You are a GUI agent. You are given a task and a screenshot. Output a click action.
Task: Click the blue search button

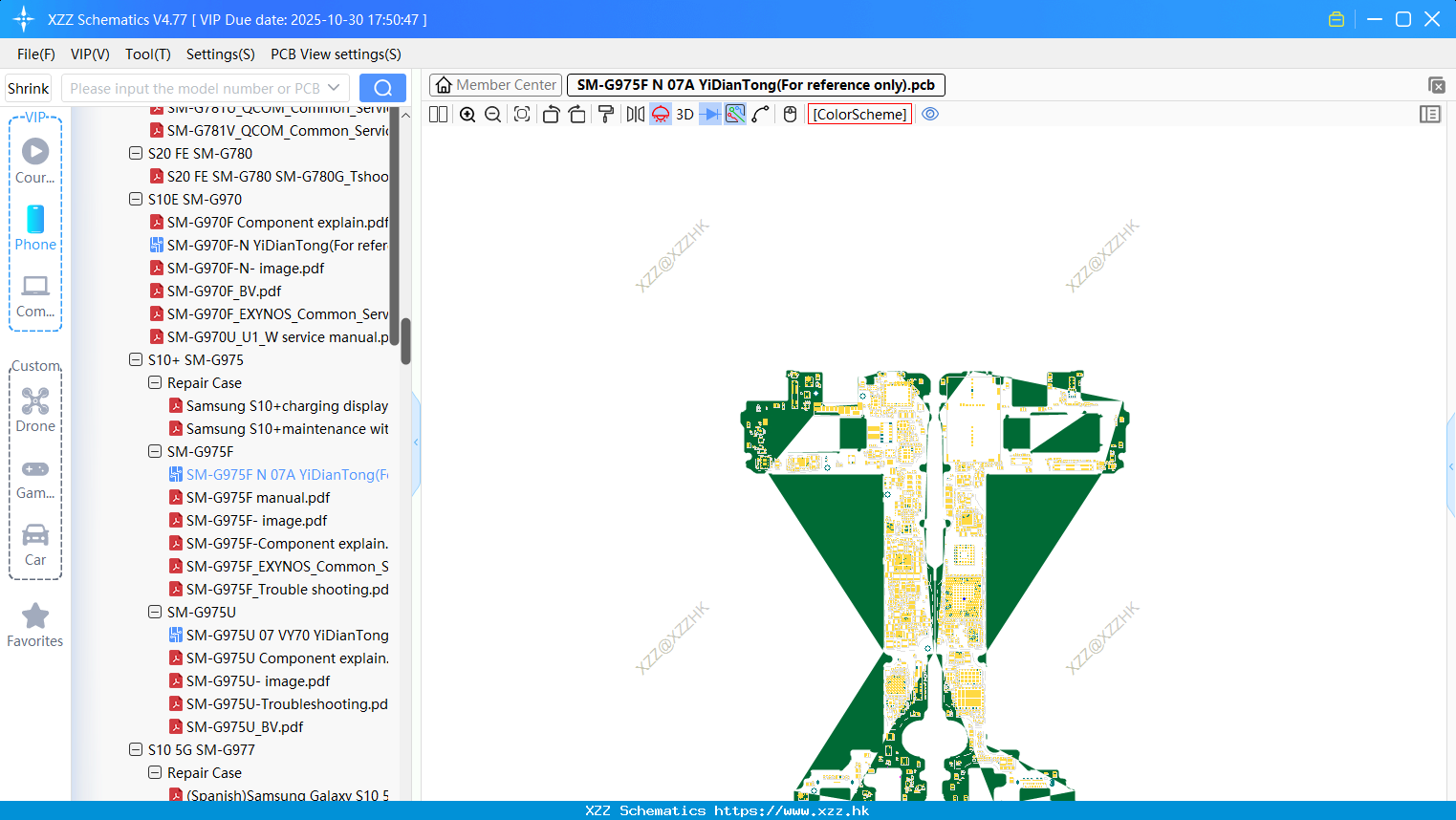pos(382,88)
